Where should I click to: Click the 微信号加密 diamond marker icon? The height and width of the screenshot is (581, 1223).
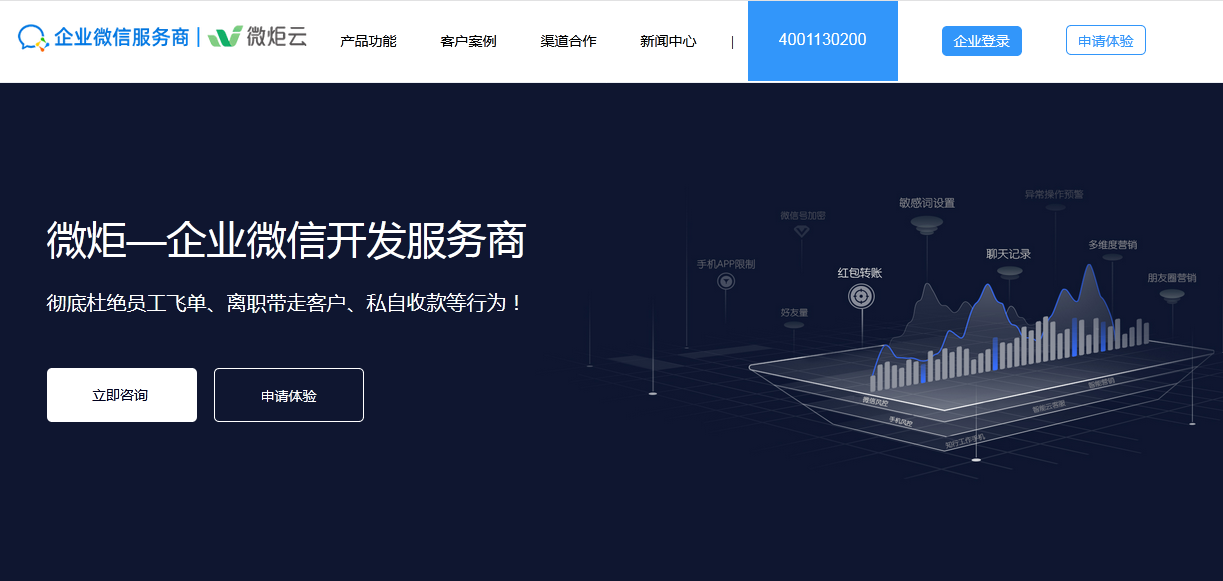802,231
